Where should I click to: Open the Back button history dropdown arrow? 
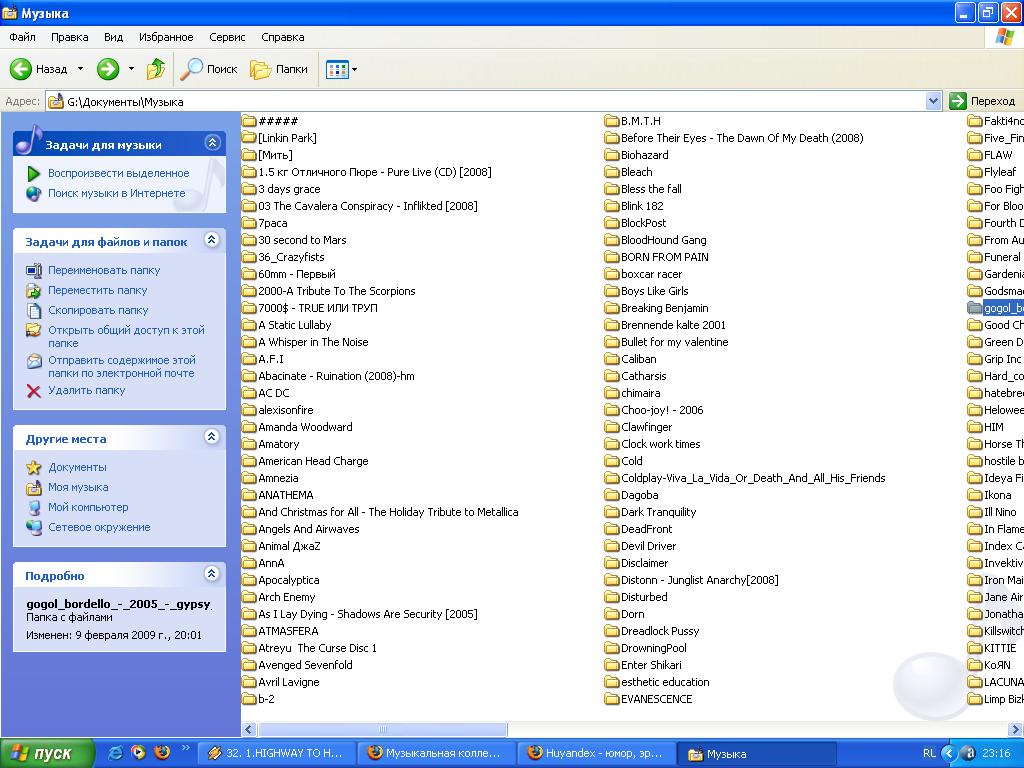(x=81, y=69)
